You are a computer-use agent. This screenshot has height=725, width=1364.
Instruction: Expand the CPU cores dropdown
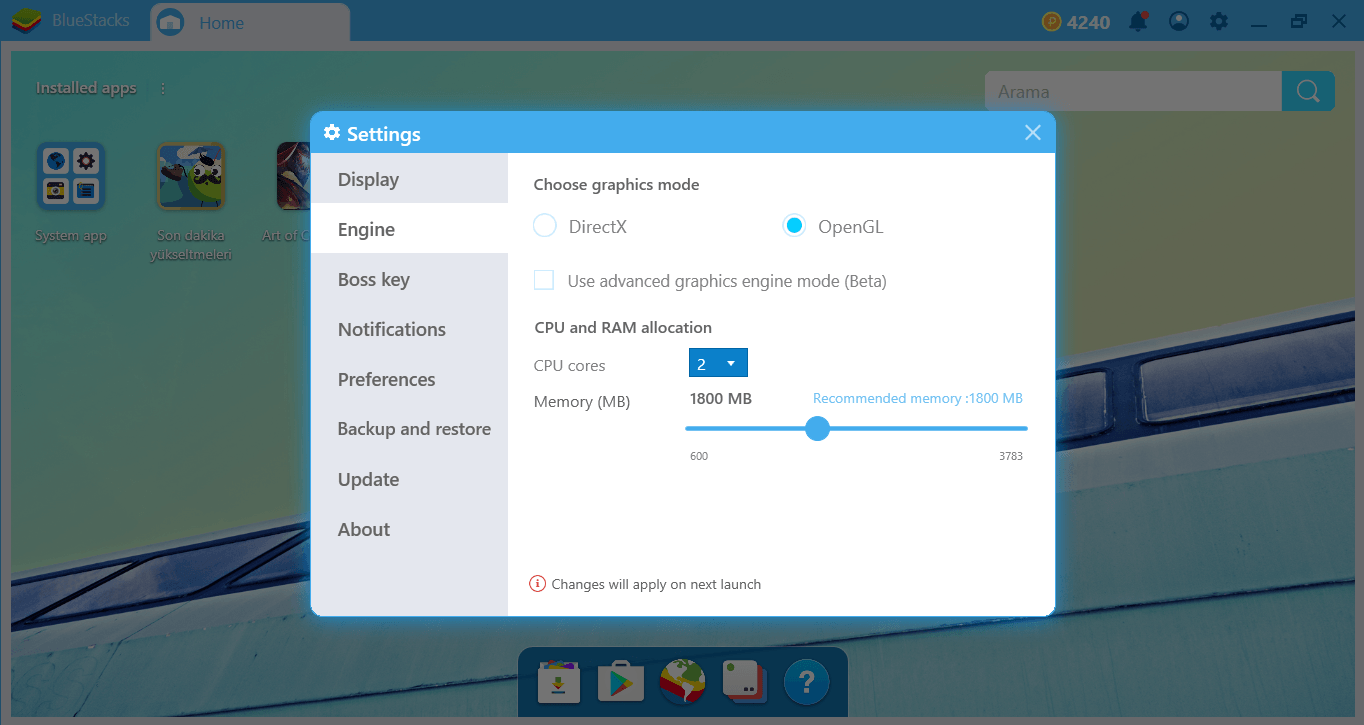tap(718, 363)
